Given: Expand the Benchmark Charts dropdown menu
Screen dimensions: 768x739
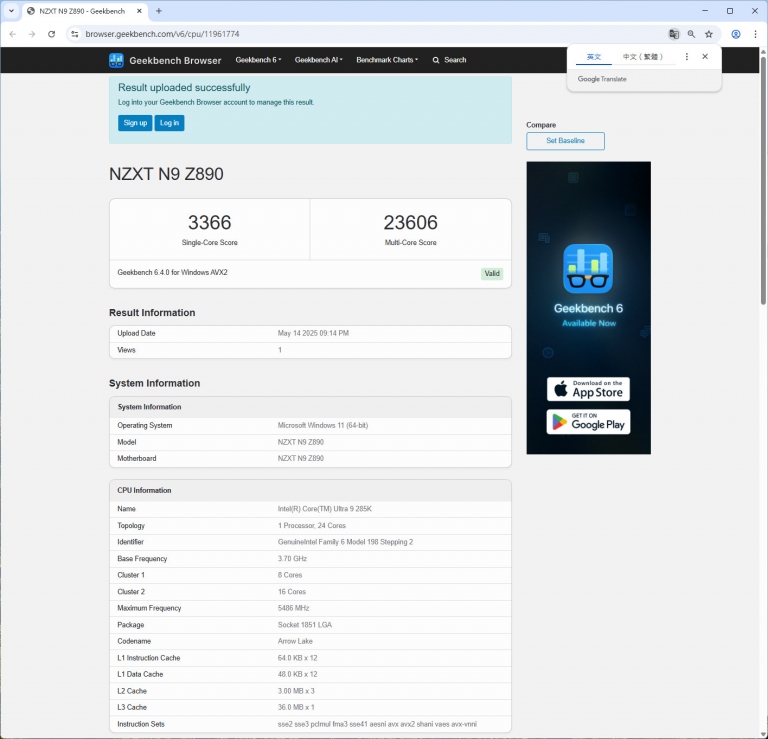Looking at the screenshot, I should point(387,60).
